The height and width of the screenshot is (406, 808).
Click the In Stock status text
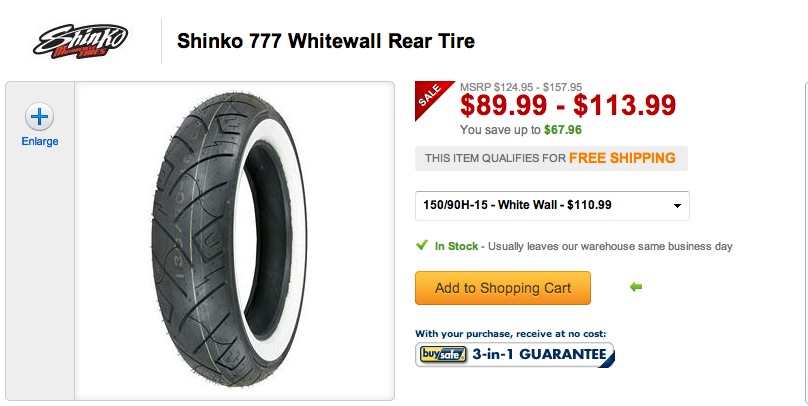456,246
